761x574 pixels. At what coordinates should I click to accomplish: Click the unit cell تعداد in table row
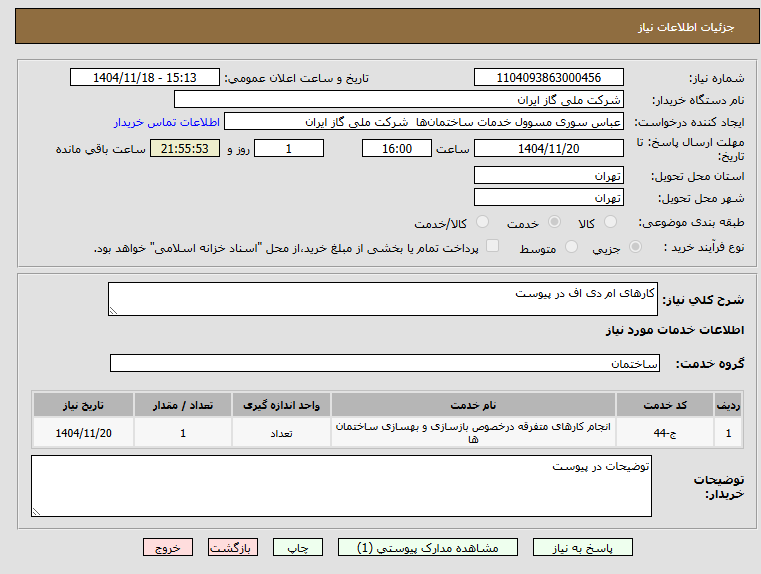[x=281, y=433]
